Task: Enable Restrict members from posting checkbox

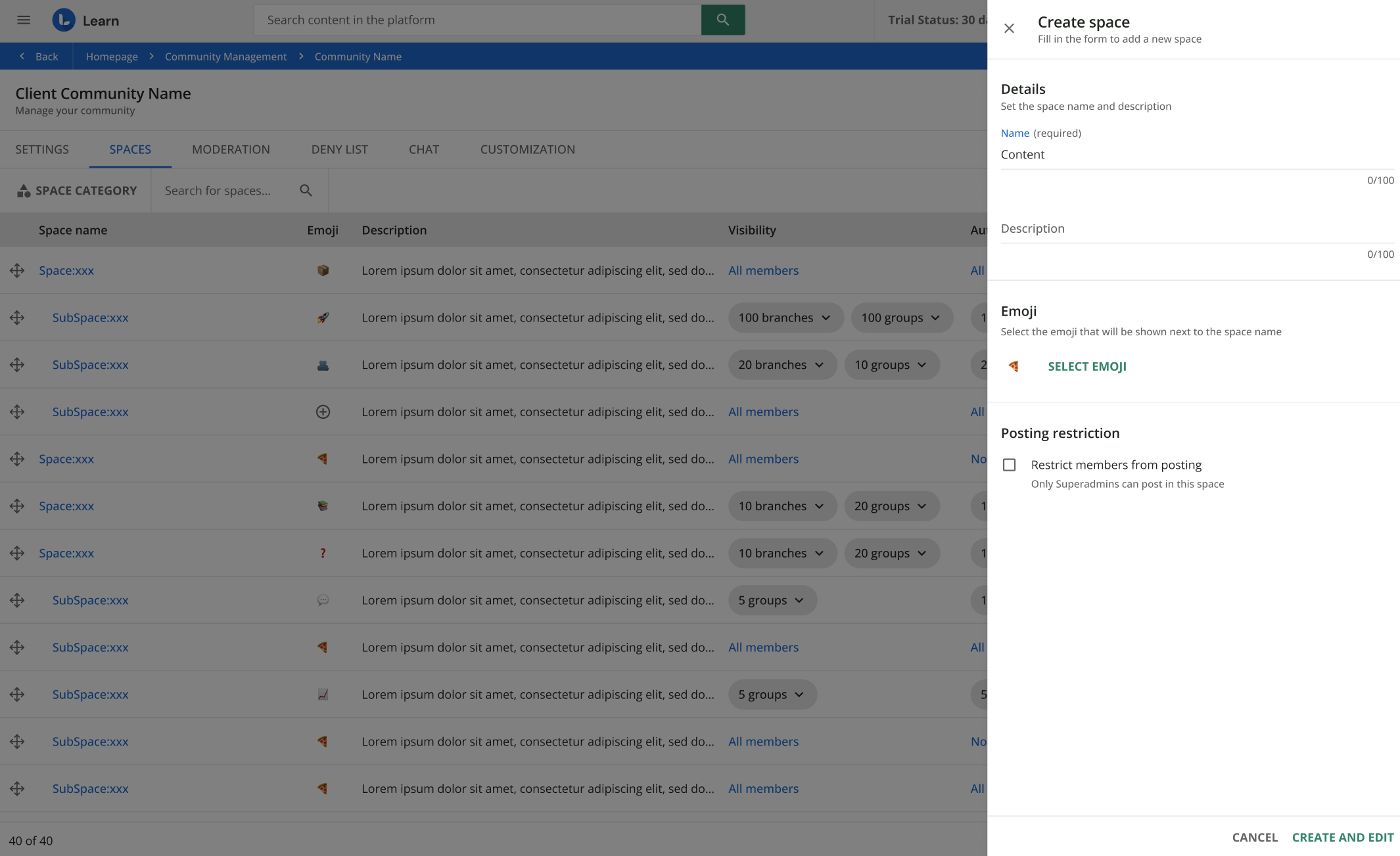Action: 1009,465
